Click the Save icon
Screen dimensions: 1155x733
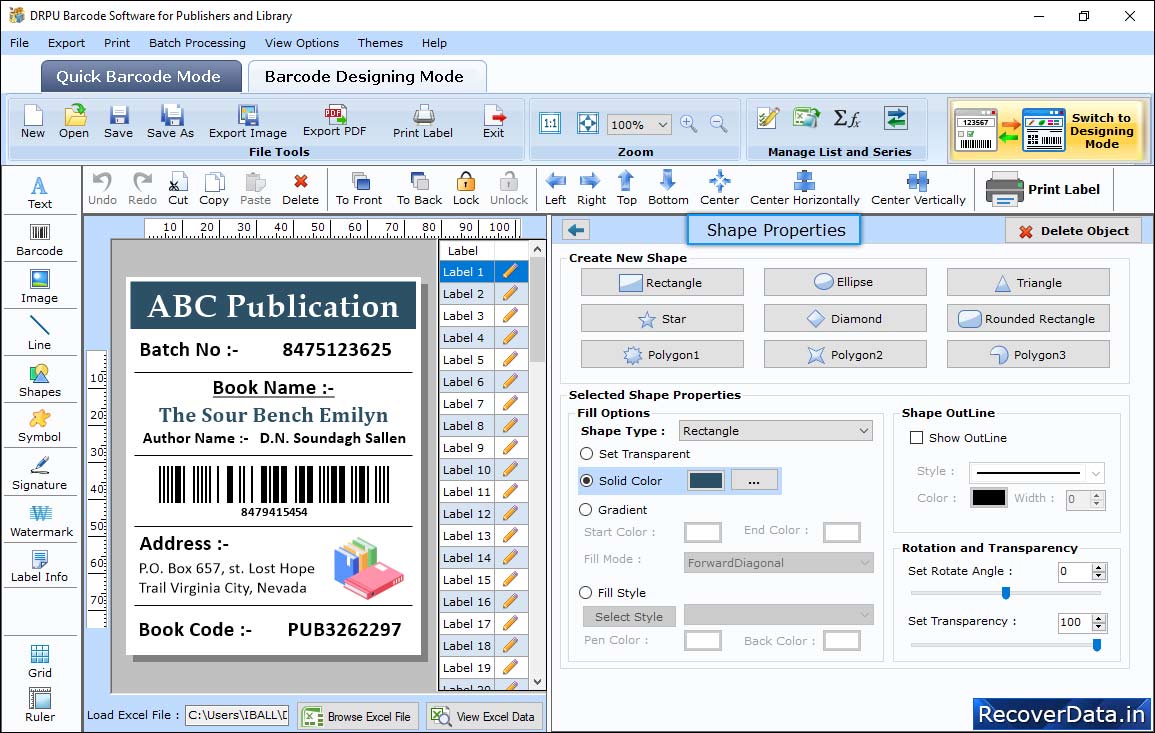click(118, 122)
